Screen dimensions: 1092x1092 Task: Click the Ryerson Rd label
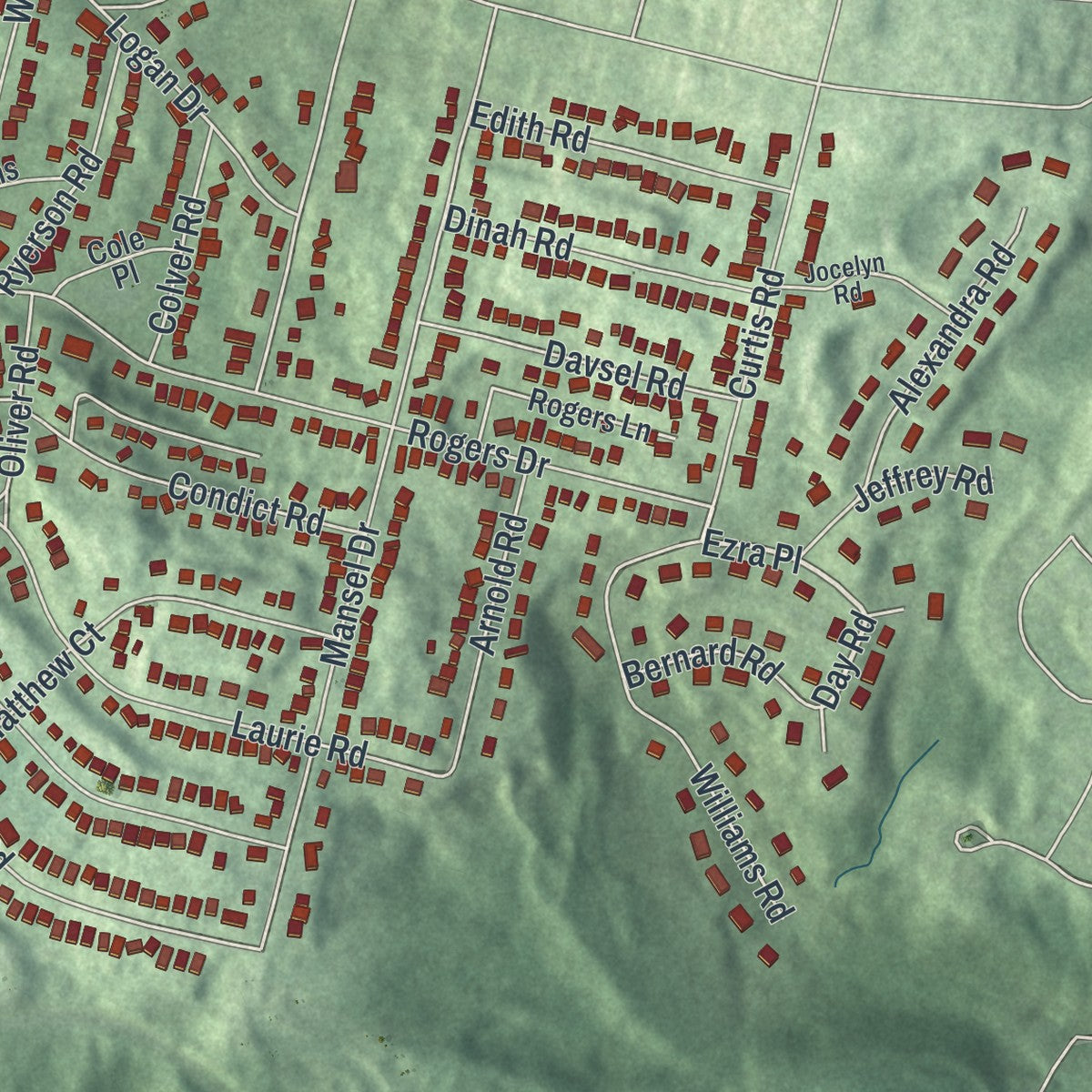point(51,221)
